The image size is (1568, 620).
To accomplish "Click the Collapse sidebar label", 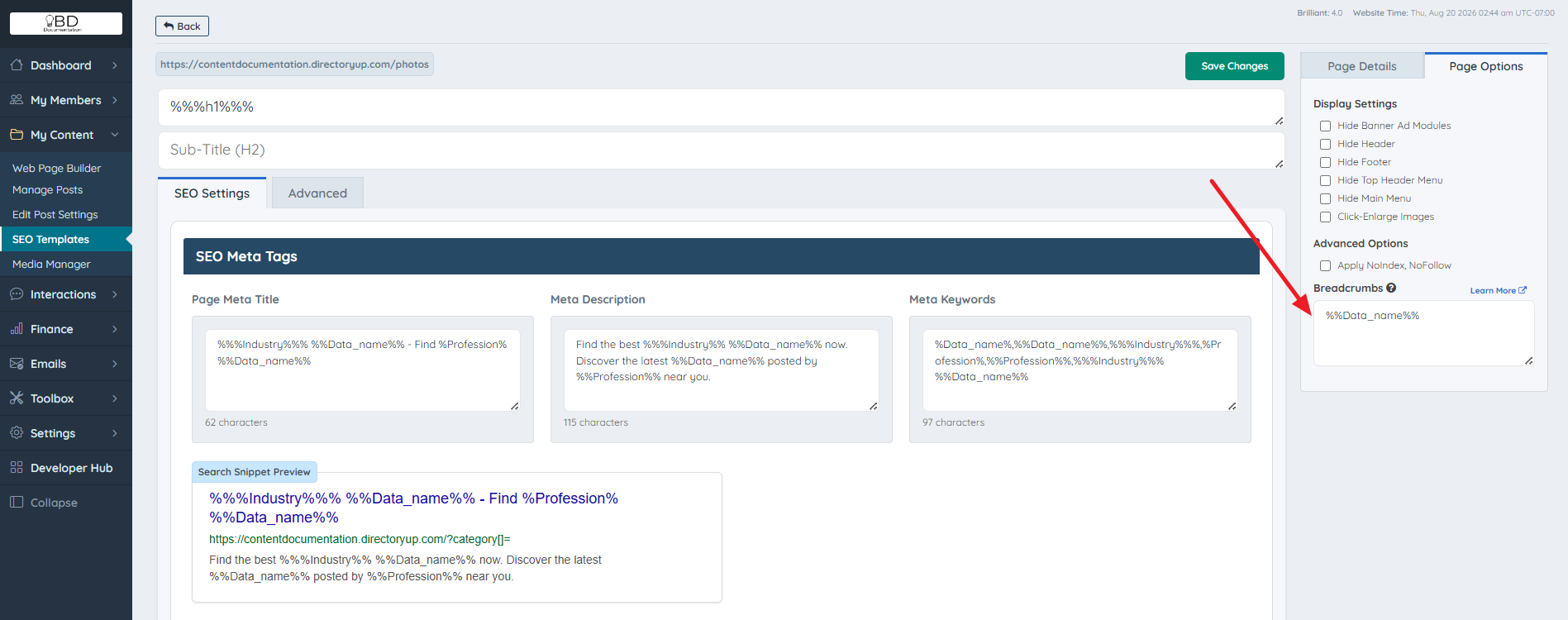I will [x=54, y=503].
